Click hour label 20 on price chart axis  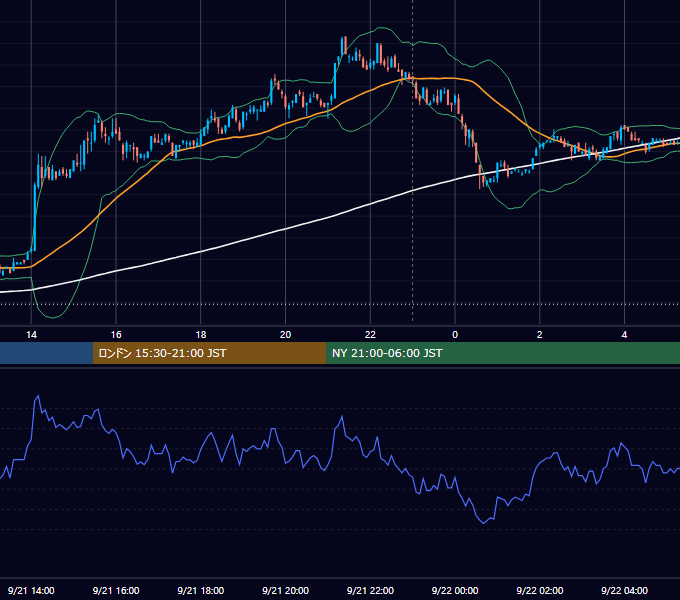tap(285, 335)
